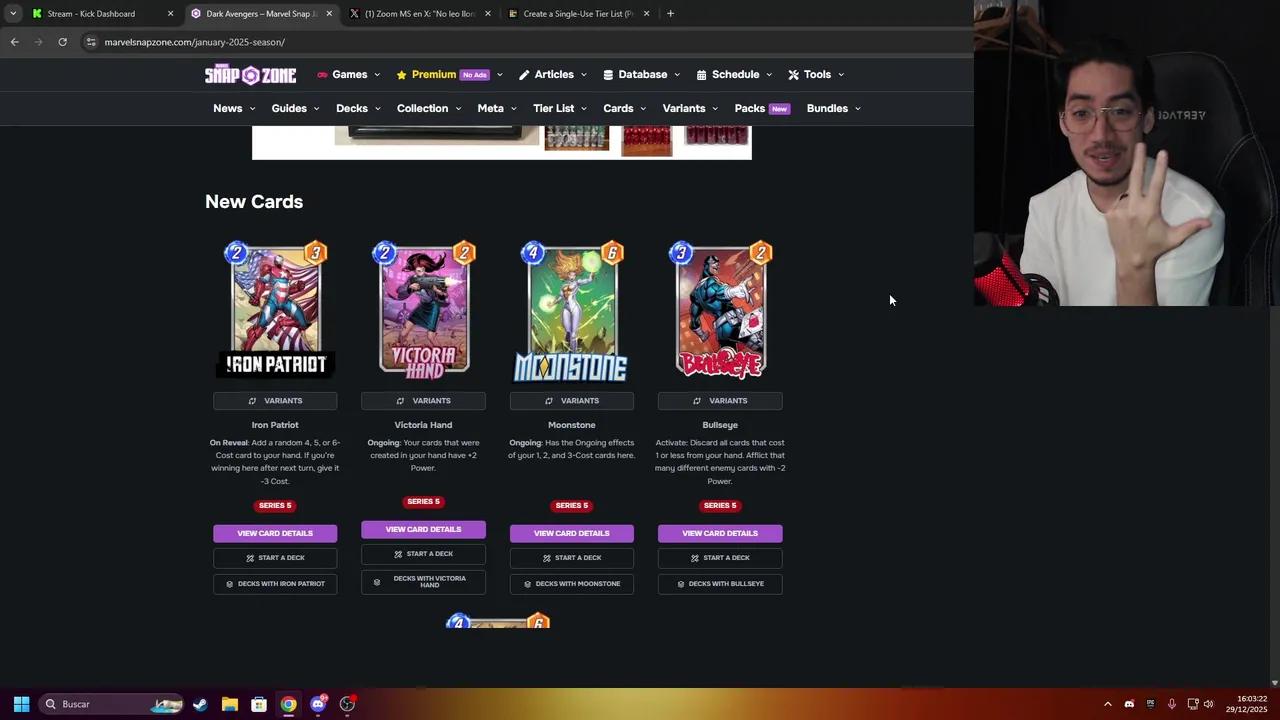Open the Variants submenu

(x=691, y=108)
